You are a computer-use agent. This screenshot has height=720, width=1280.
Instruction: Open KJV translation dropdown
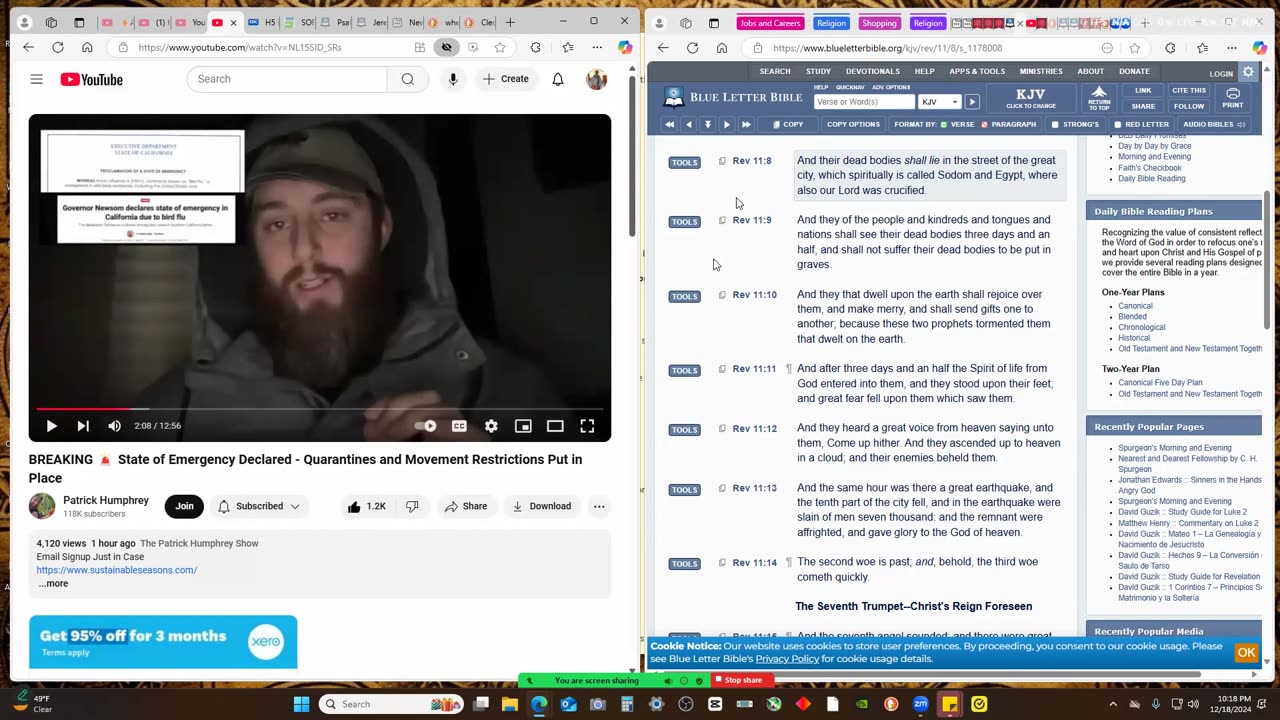click(940, 102)
